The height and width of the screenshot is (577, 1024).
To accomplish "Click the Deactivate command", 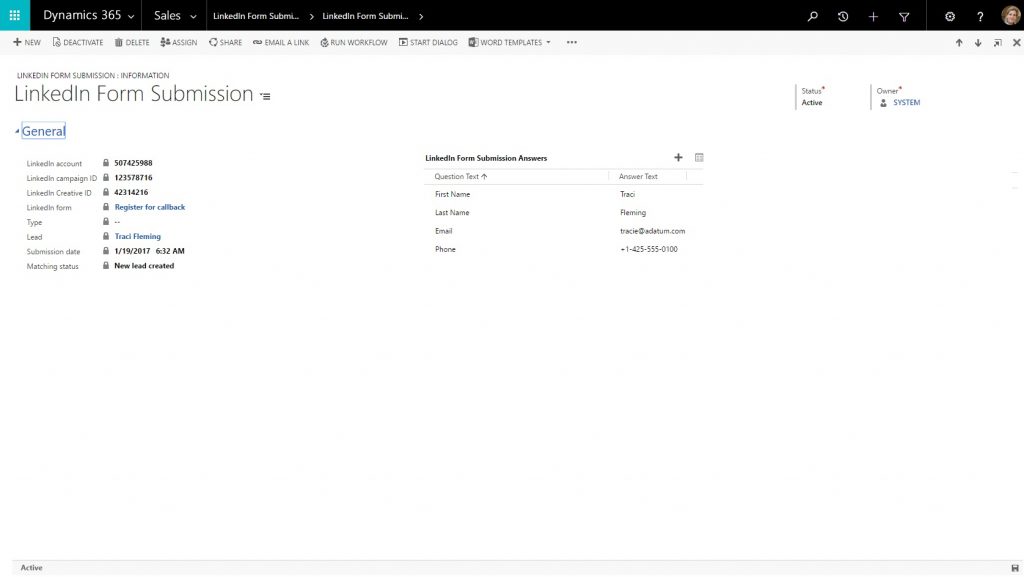I will click(78, 42).
